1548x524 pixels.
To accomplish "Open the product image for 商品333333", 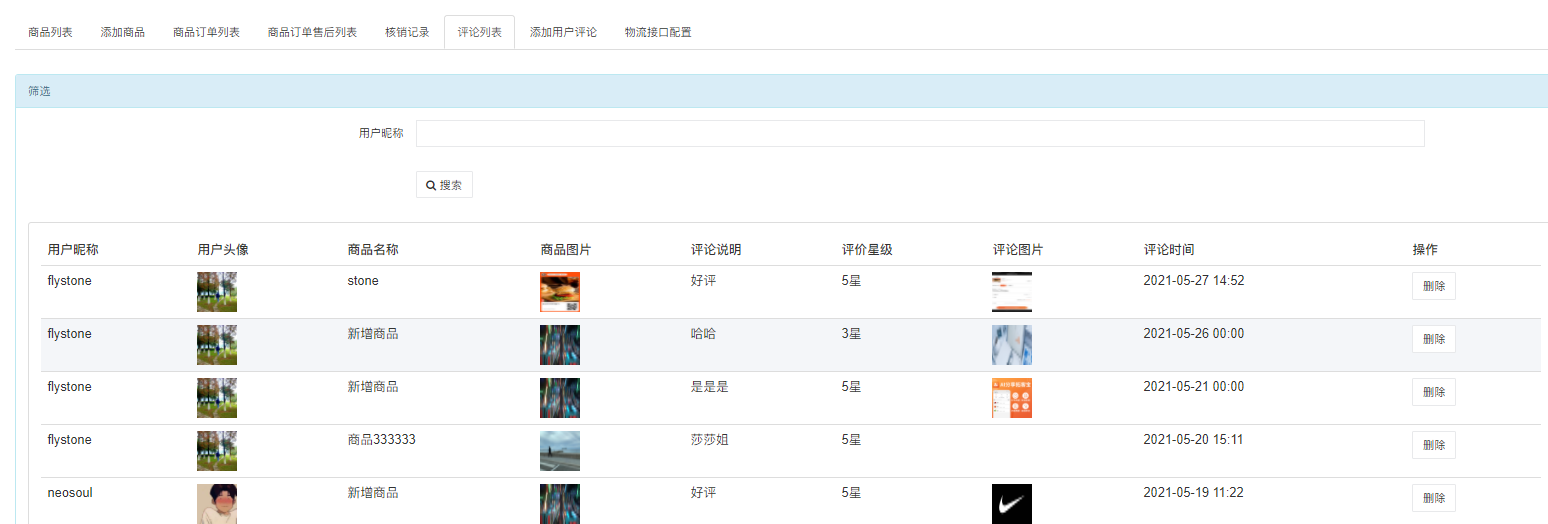I will point(559,451).
